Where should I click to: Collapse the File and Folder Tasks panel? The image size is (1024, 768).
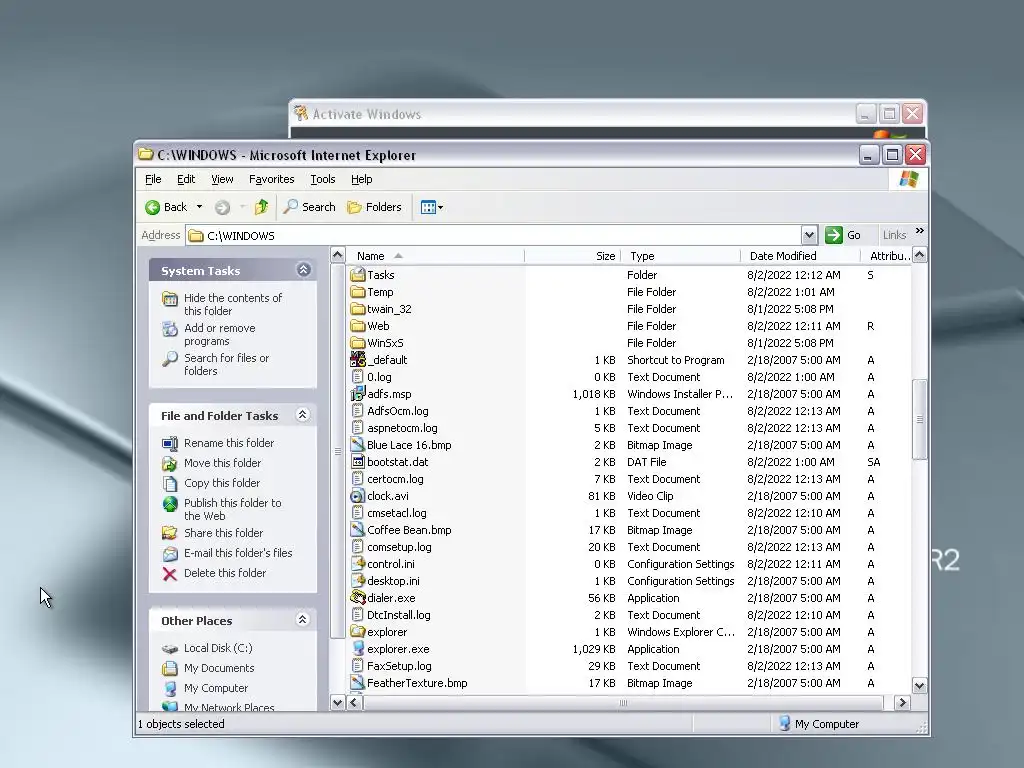[302, 415]
